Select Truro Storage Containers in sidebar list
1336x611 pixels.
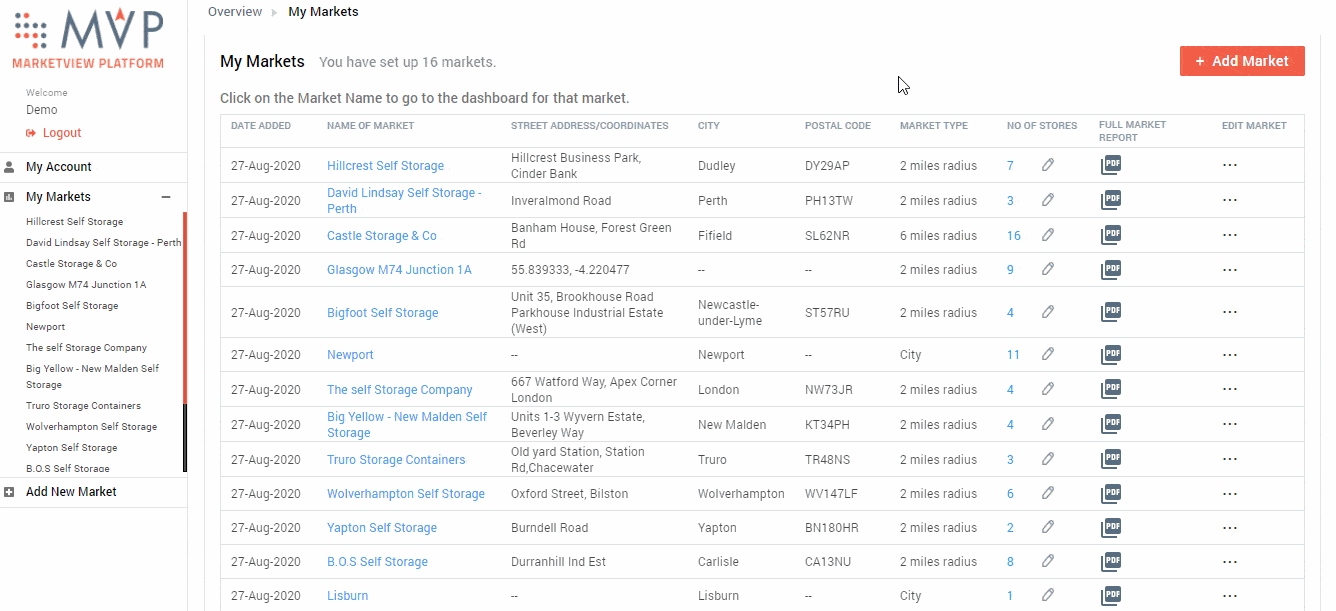tap(84, 406)
